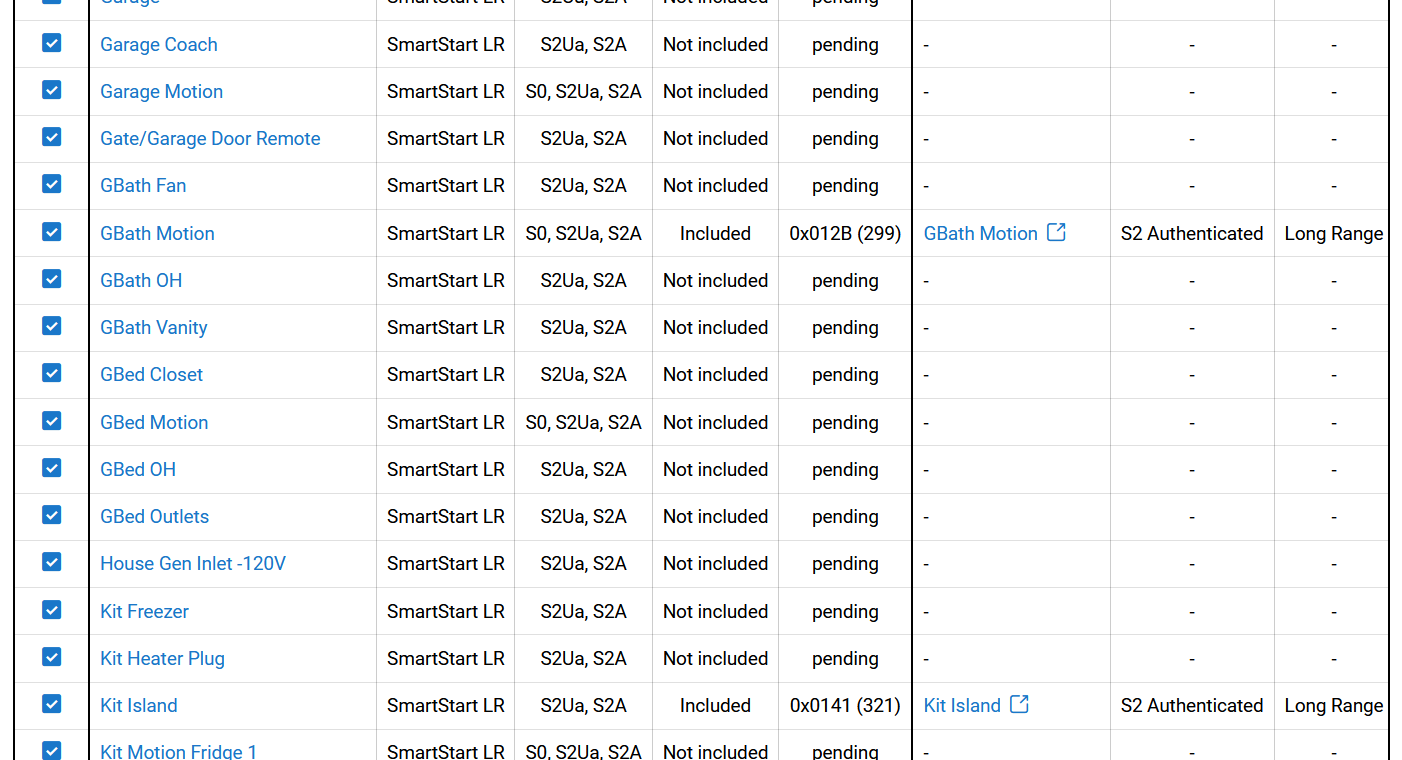Open external link icon beside Kit Island
This screenshot has width=1402, height=760.
click(1019, 704)
